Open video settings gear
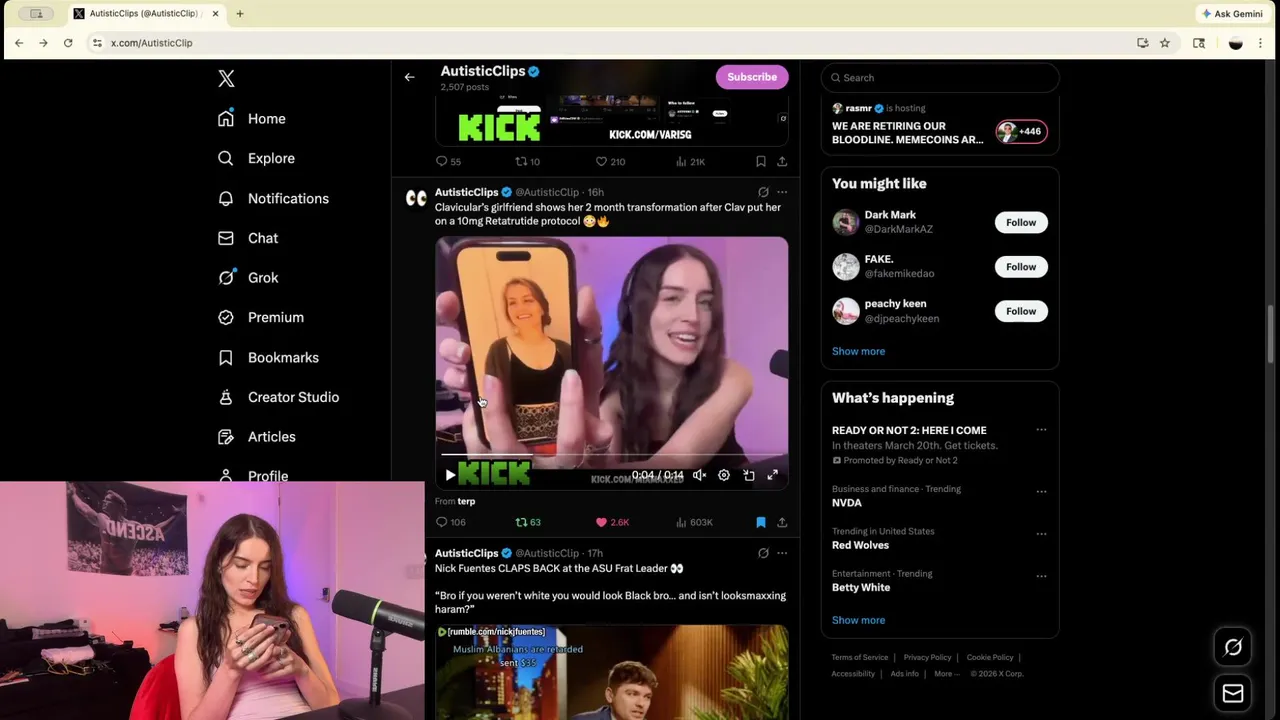The height and width of the screenshot is (720, 1280). (x=724, y=476)
